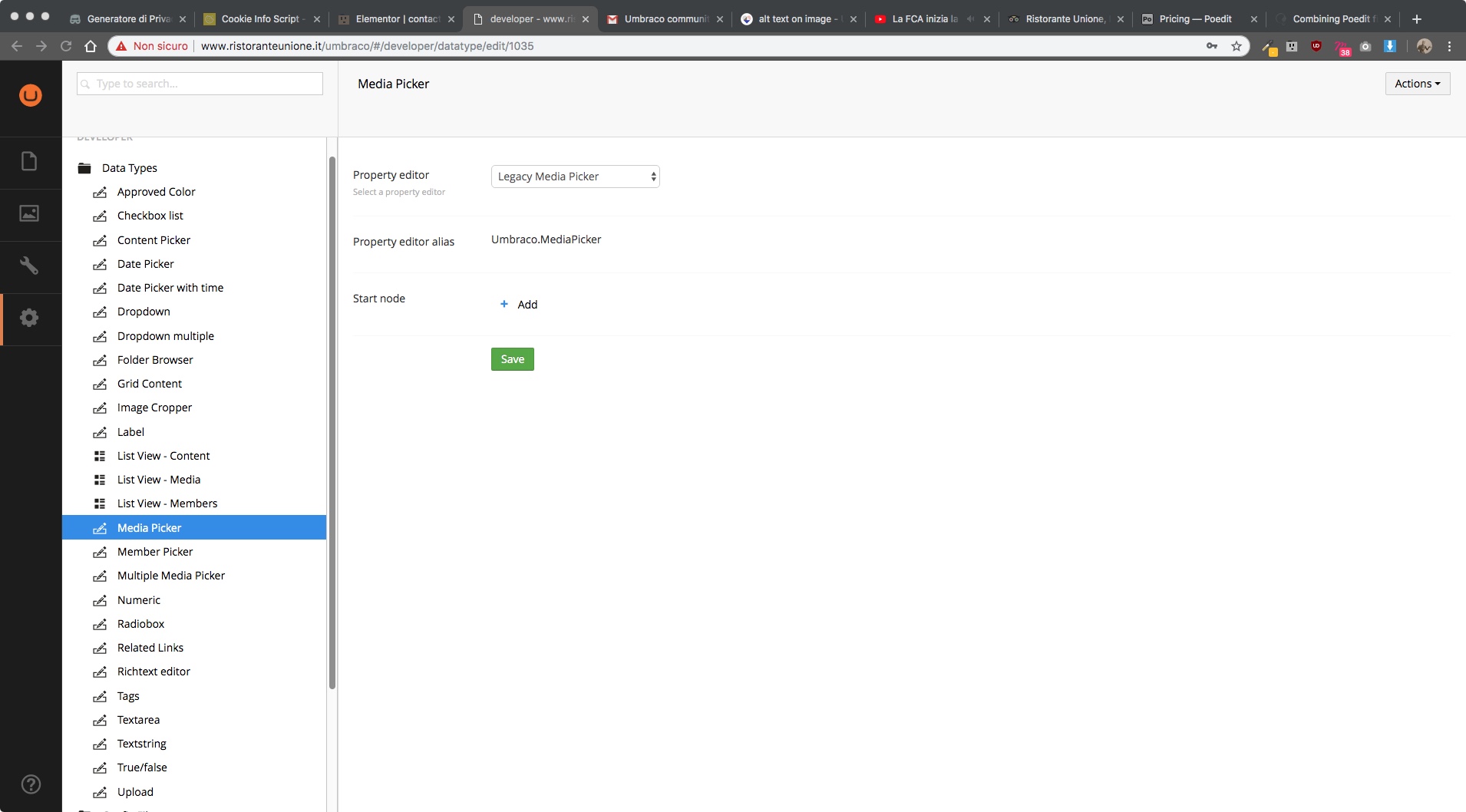The height and width of the screenshot is (812, 1466).
Task: Expand the Actions dropdown menu
Action: point(1417,84)
